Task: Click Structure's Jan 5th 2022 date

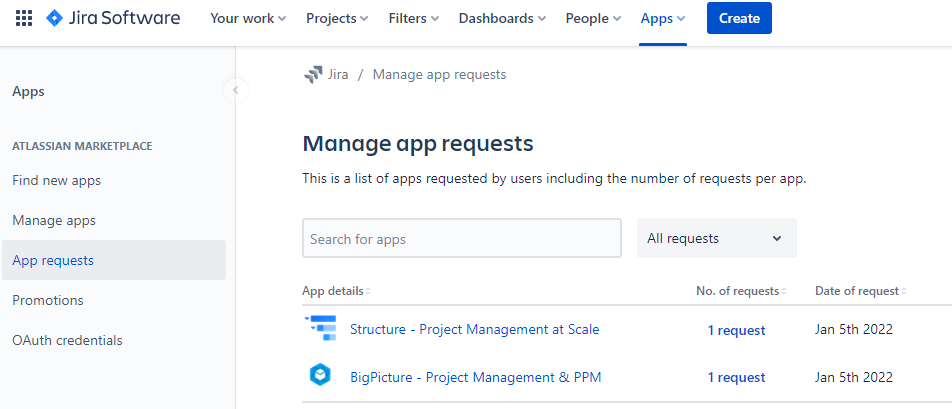Action: tap(854, 330)
